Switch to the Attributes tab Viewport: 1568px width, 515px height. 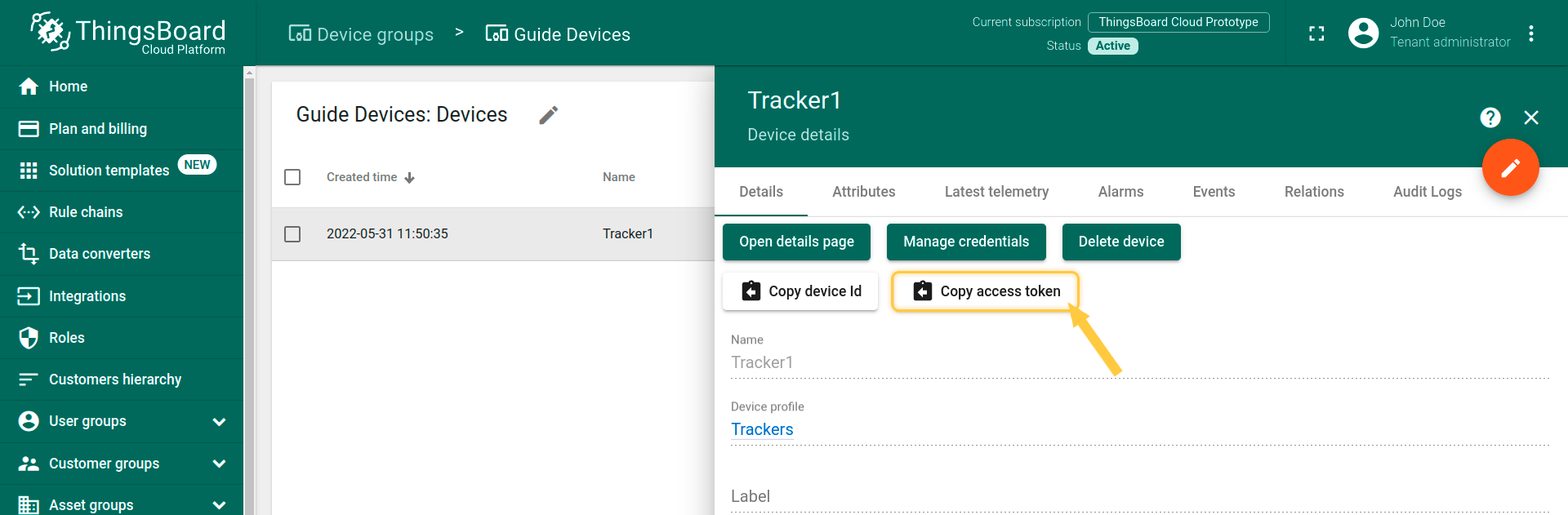864,192
